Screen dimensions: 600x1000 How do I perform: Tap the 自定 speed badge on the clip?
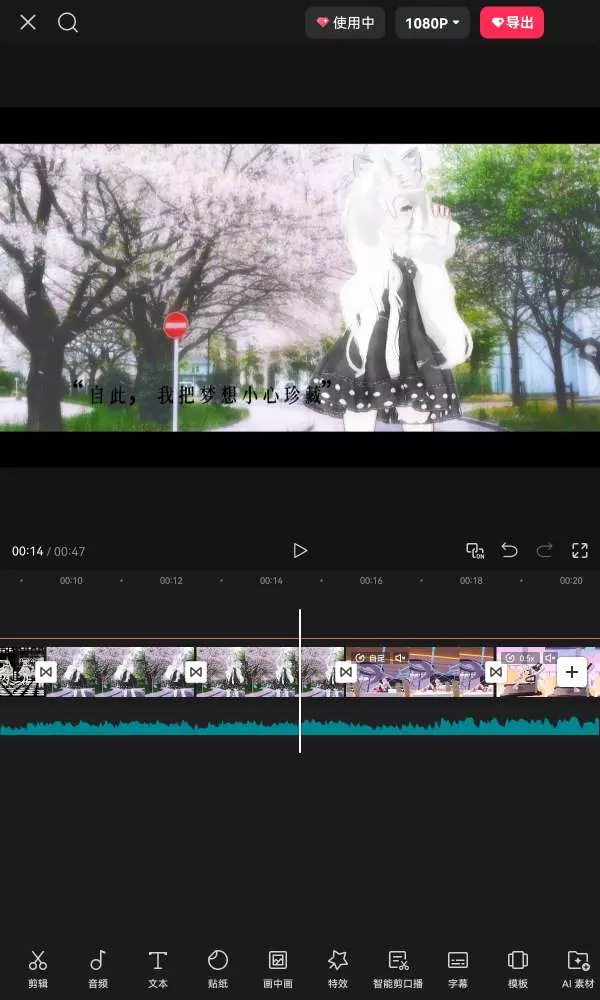pos(370,658)
